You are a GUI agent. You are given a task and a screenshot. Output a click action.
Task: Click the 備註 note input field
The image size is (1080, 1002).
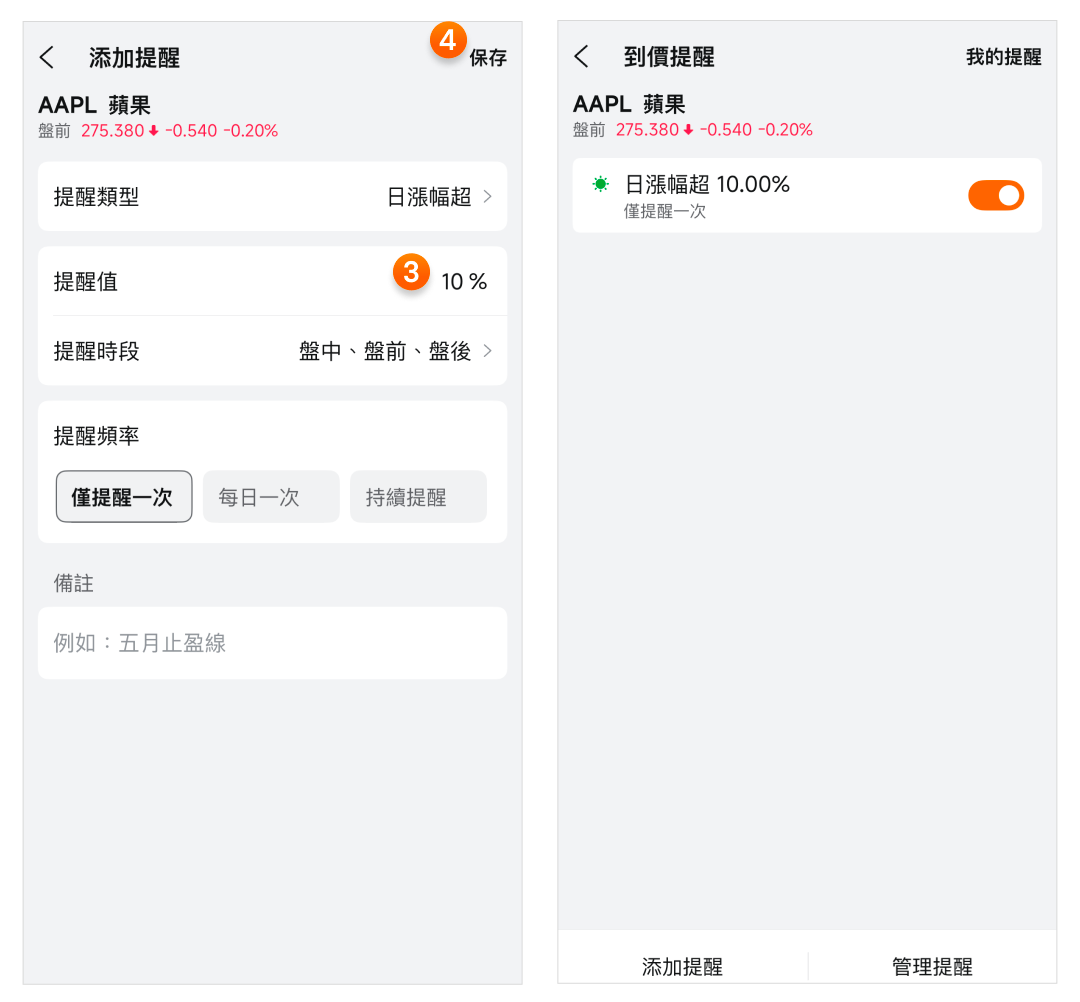coord(272,643)
